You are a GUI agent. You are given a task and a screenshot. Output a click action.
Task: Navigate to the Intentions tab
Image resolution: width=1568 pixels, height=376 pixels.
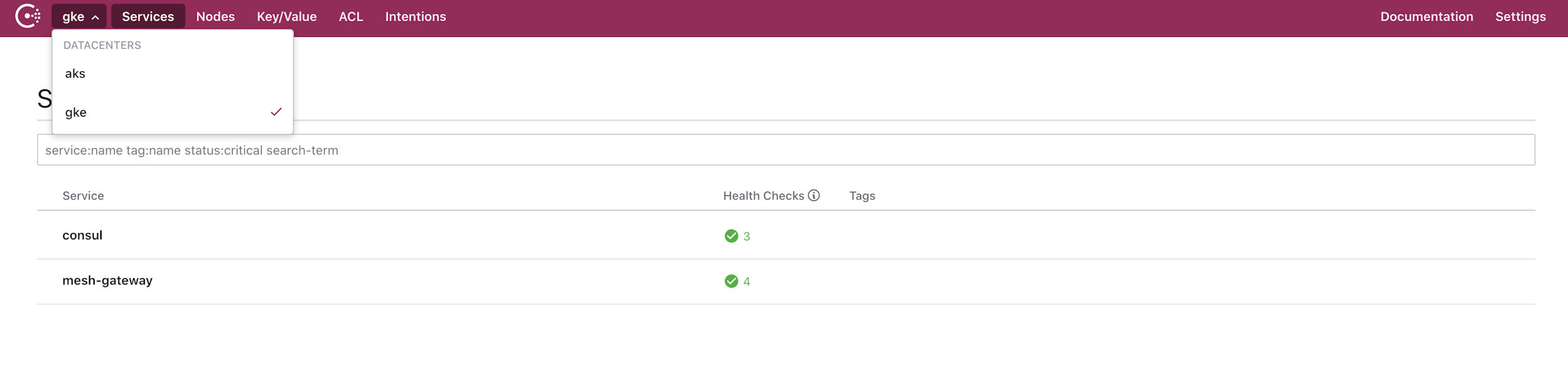coord(415,16)
